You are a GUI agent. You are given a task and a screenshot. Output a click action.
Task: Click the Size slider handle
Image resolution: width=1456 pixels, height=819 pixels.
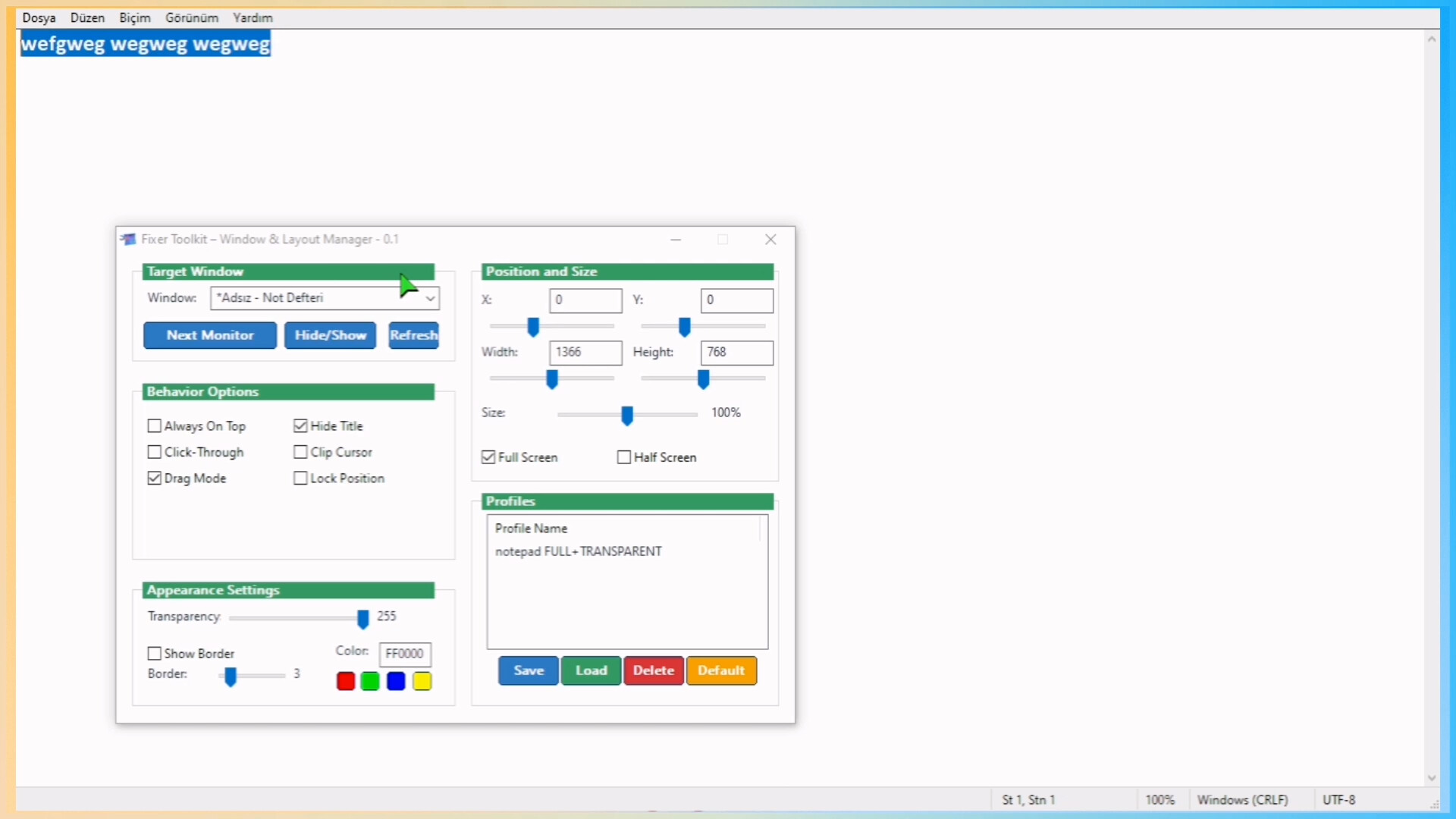point(626,416)
